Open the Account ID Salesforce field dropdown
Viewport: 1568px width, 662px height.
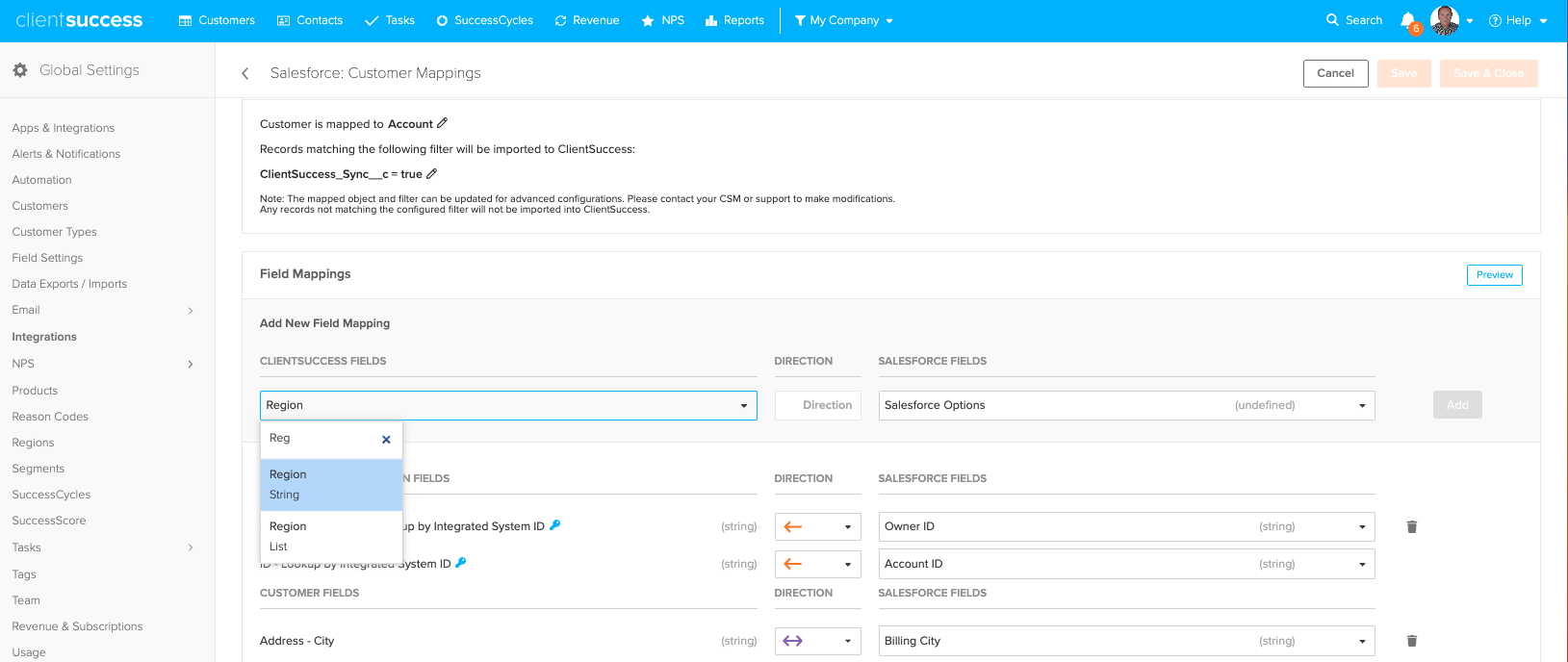pyautogui.click(x=1126, y=564)
